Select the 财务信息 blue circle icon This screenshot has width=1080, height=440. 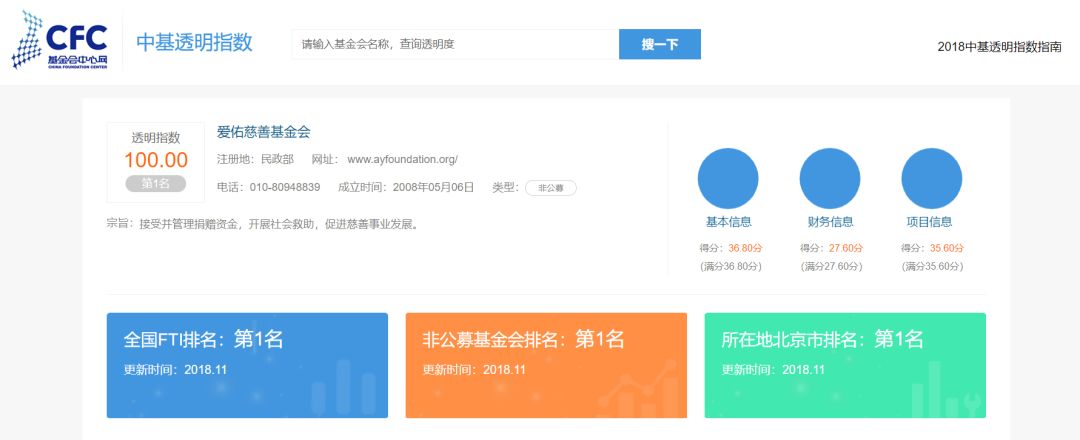pos(830,178)
